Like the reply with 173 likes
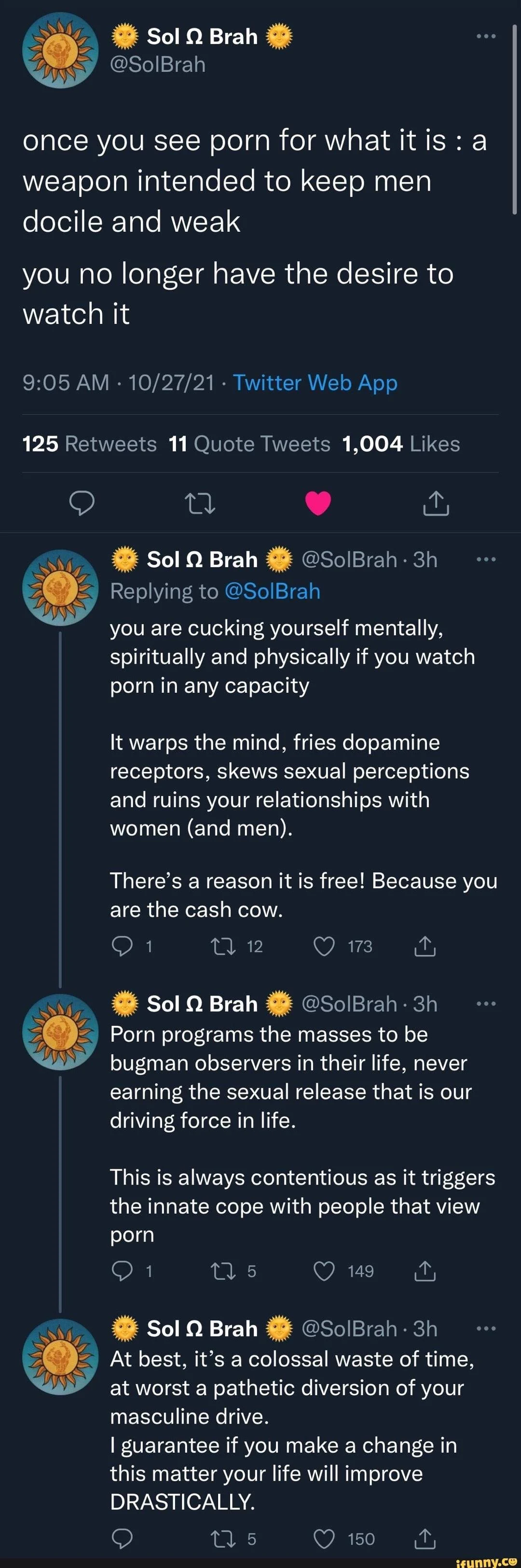The height and width of the screenshot is (1568, 521). point(324,947)
